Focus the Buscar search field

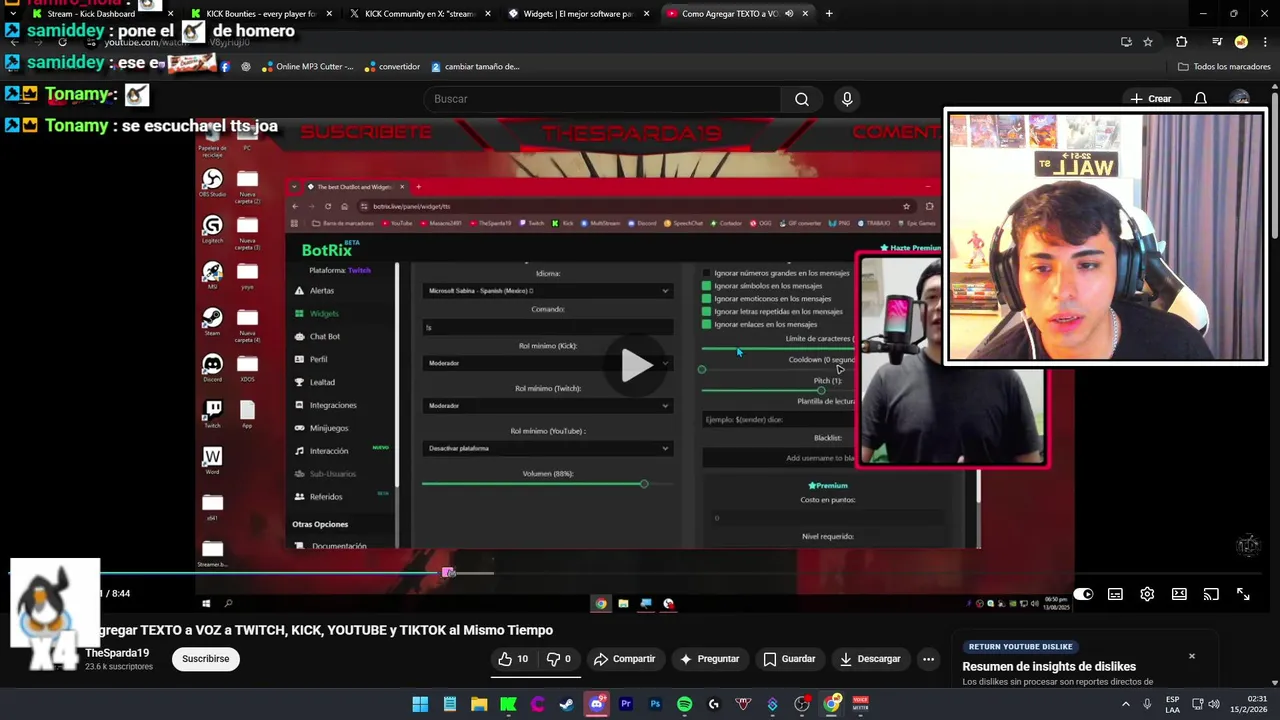coord(602,99)
